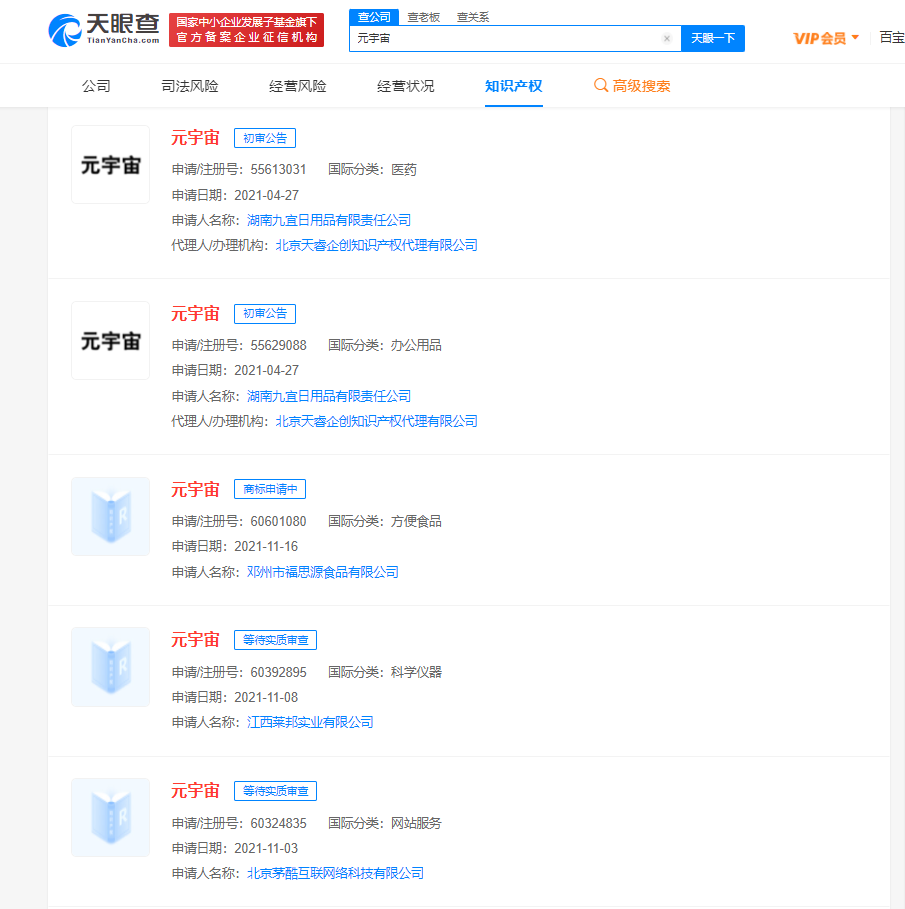Click the Tianyancha logo
Viewport: 905px width, 909px height.
(104, 30)
